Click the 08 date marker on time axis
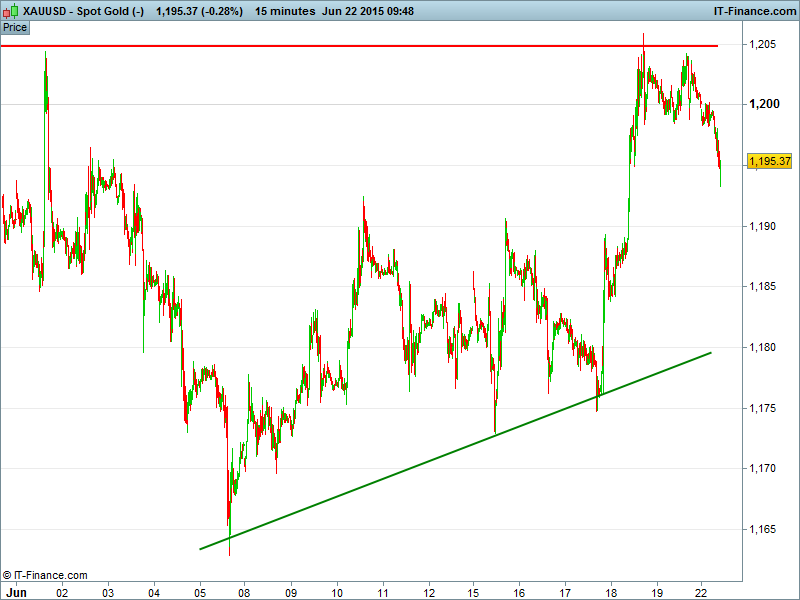This screenshot has height=600, width=800. click(245, 591)
